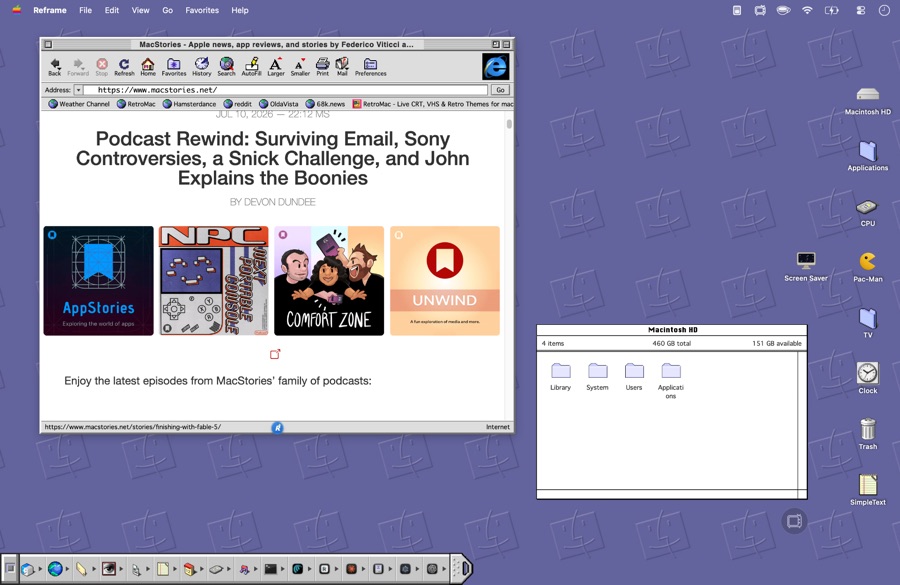Open Library folder in Macintosh HD window
This screenshot has width=900, height=585.
tap(560, 377)
